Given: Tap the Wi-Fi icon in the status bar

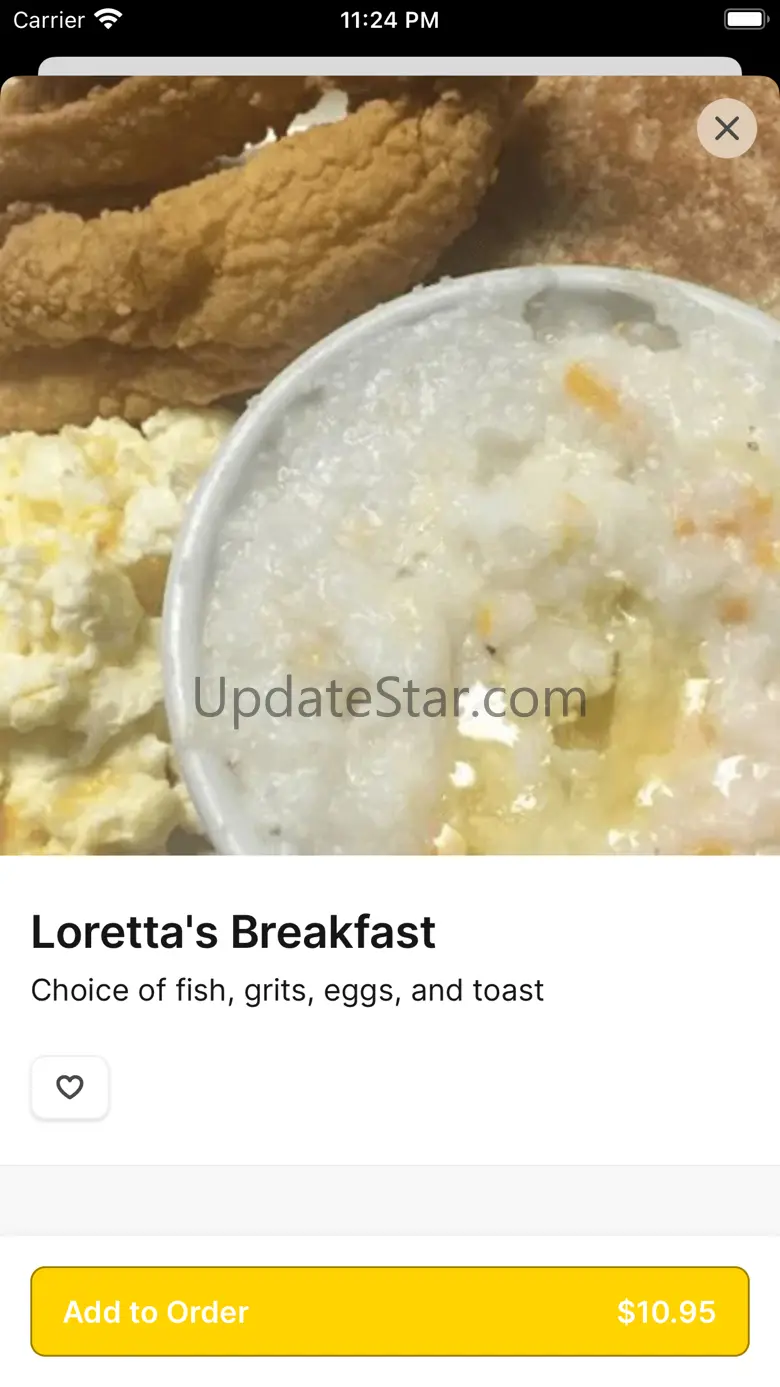Looking at the screenshot, I should click(107, 19).
